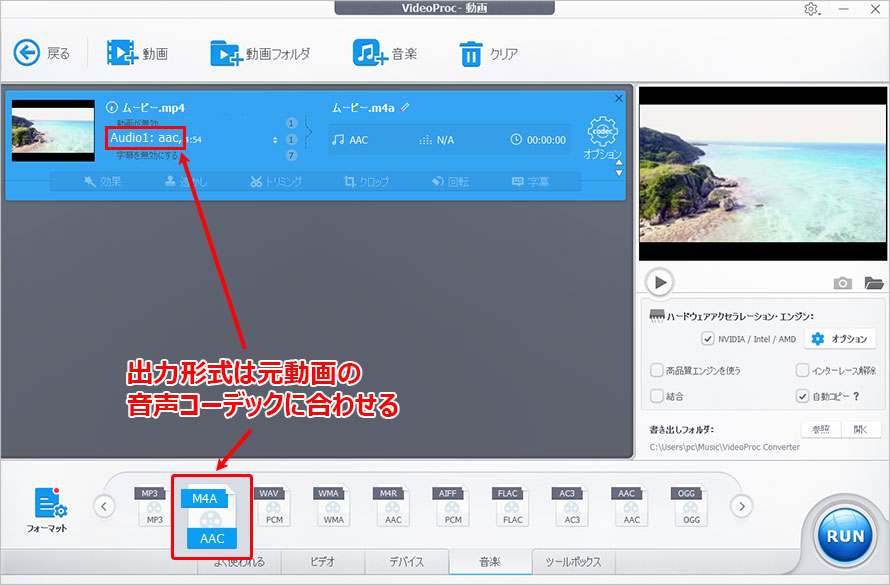The width and height of the screenshot is (890, 585).
Task: Click the 字幕を無効にする subtitle option
Action: pos(147,155)
